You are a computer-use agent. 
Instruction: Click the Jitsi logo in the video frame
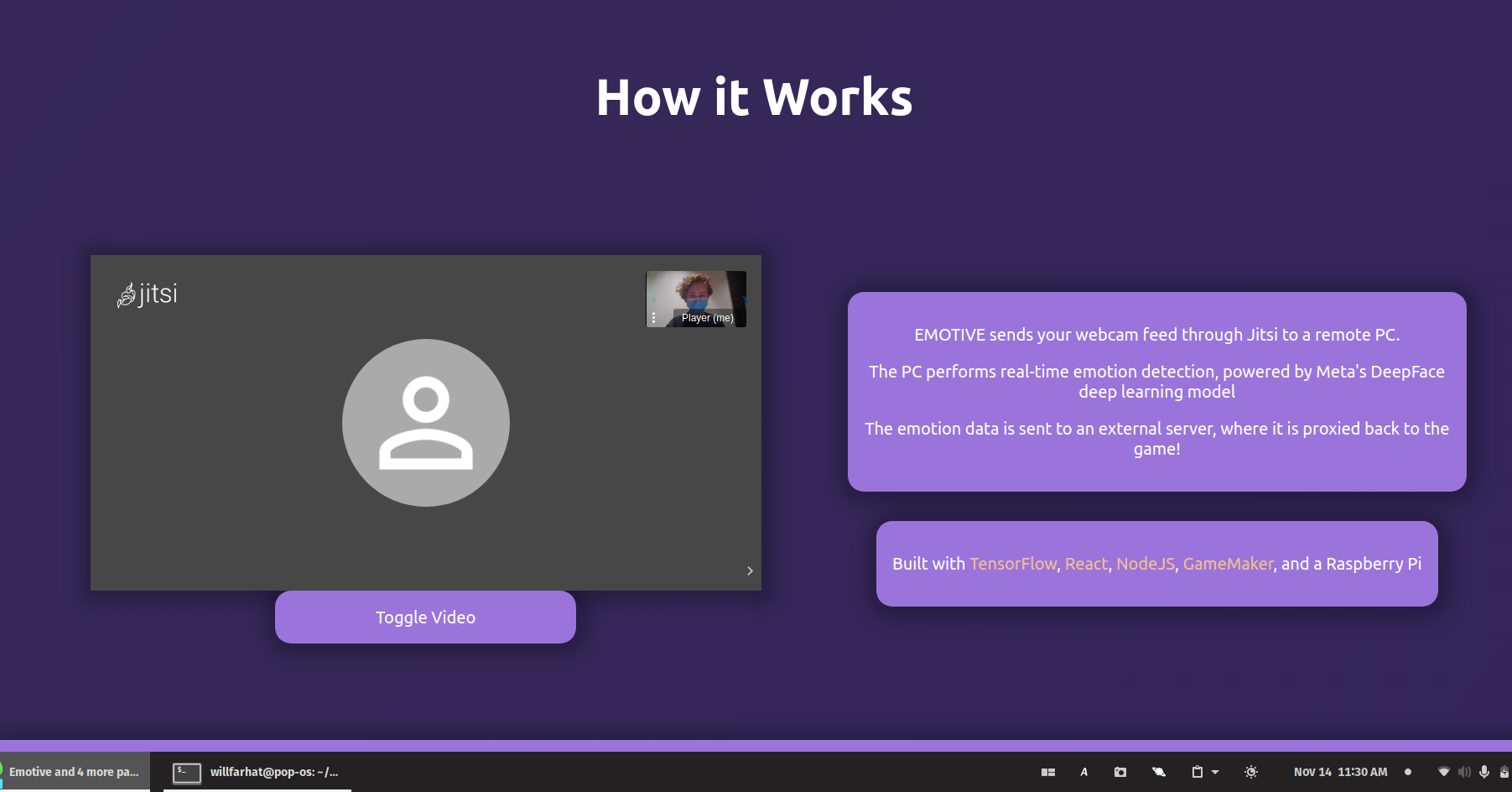pyautogui.click(x=148, y=294)
